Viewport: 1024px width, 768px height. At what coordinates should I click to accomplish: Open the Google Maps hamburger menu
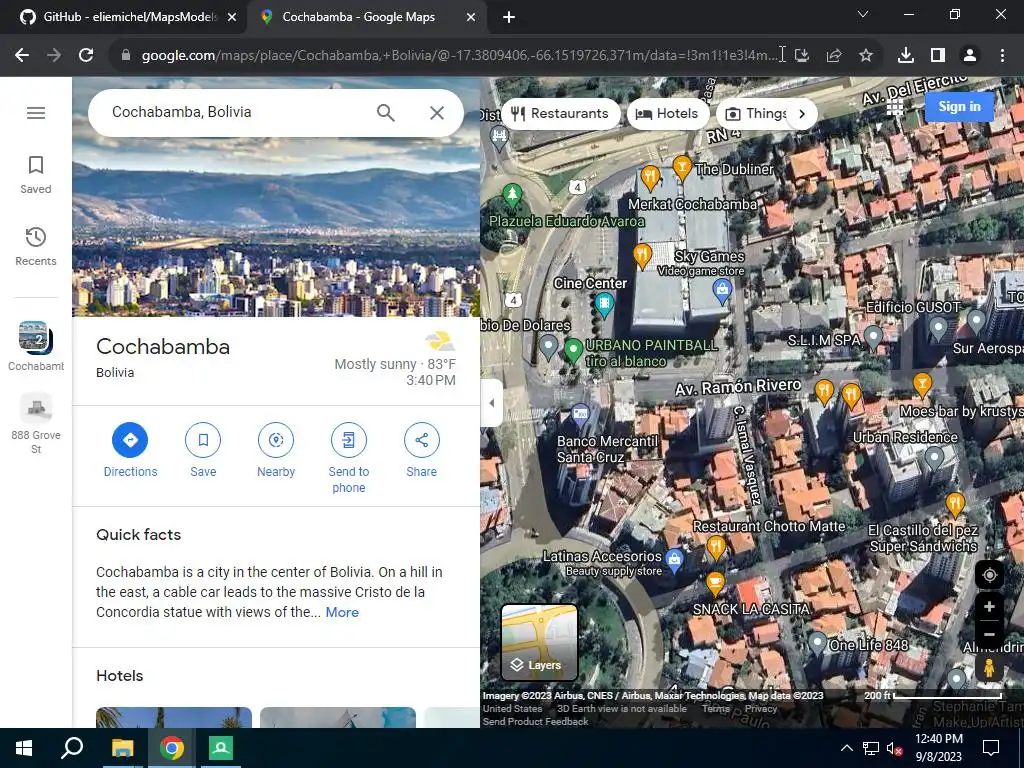36,113
